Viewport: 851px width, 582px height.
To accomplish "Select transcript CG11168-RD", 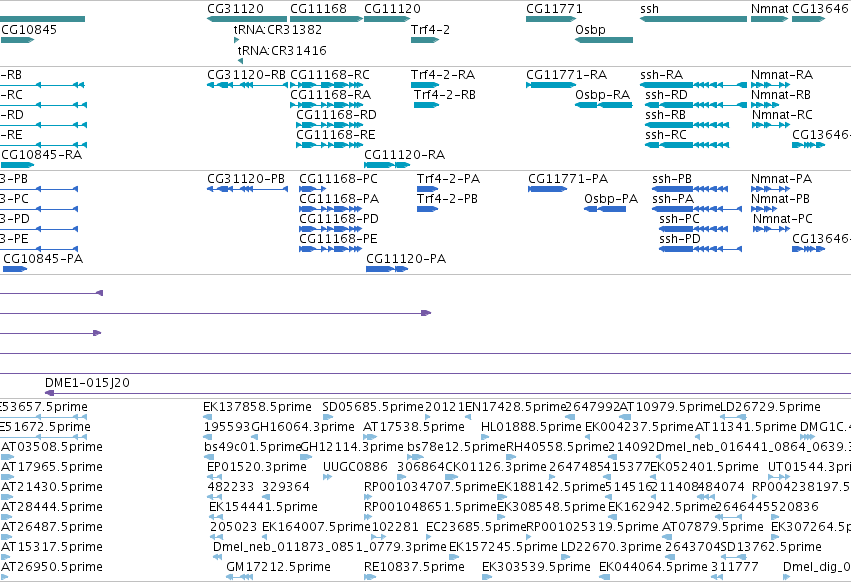I will click(x=336, y=115).
